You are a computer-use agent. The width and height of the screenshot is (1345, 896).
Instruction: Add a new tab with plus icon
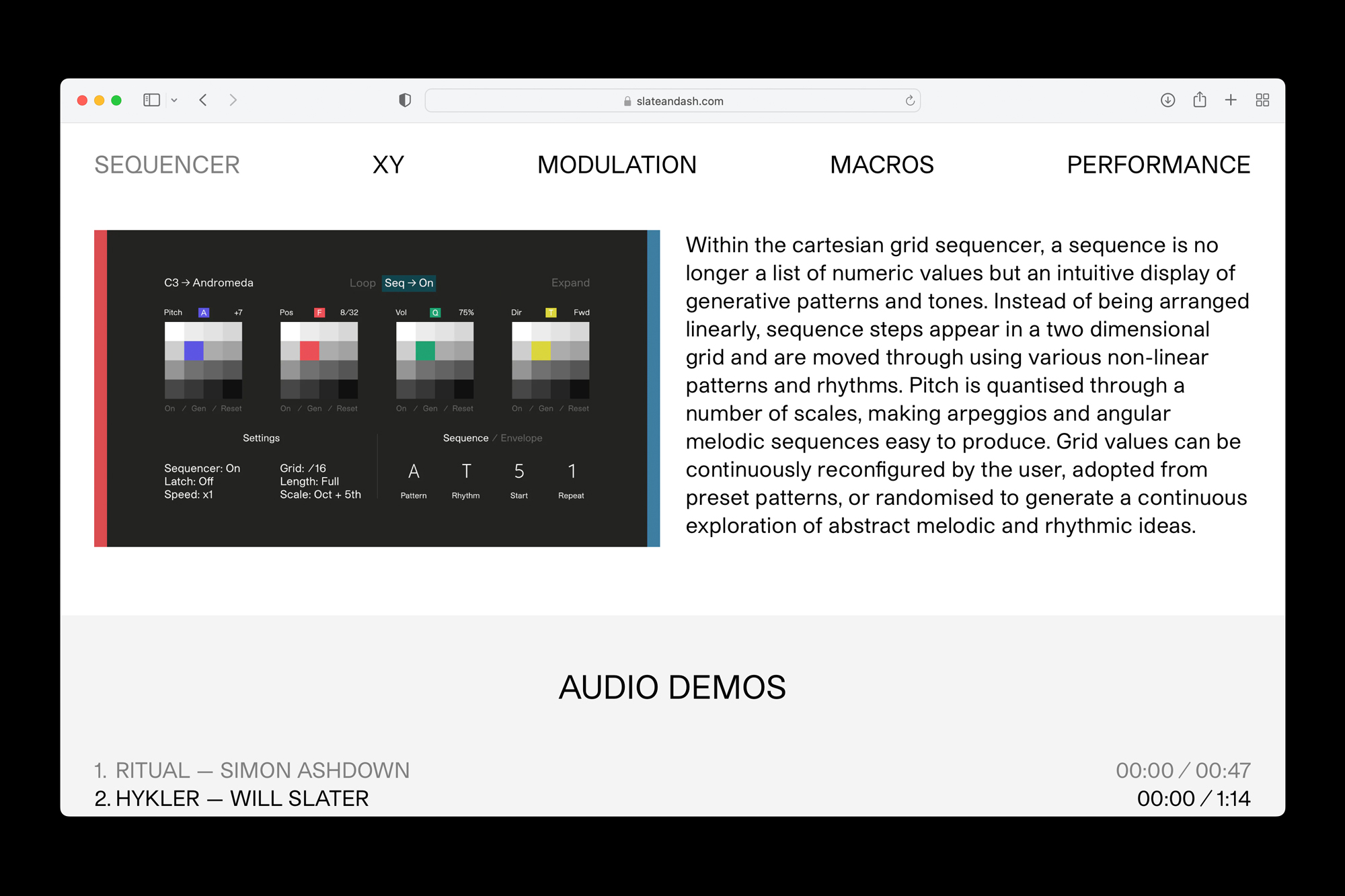coord(1231,100)
